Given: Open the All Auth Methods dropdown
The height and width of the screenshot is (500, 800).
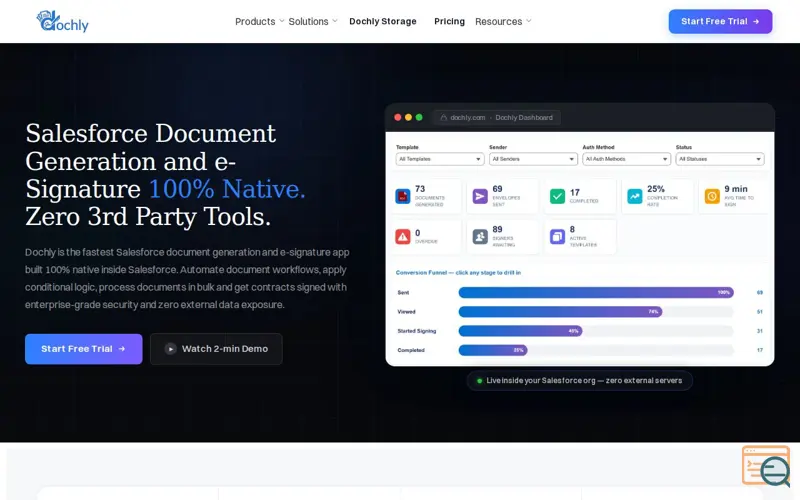Looking at the screenshot, I should point(627,159).
